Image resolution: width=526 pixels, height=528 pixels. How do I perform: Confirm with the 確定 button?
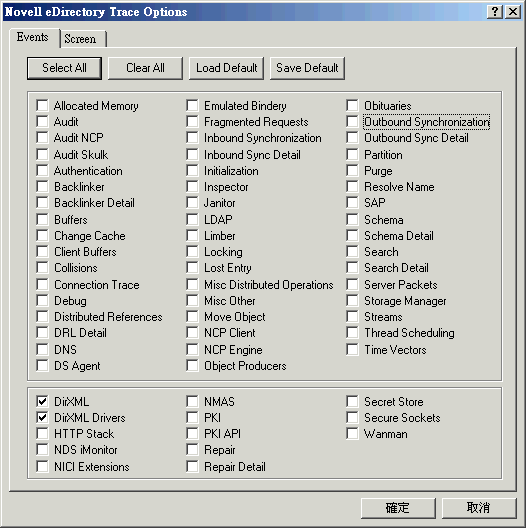(398, 508)
